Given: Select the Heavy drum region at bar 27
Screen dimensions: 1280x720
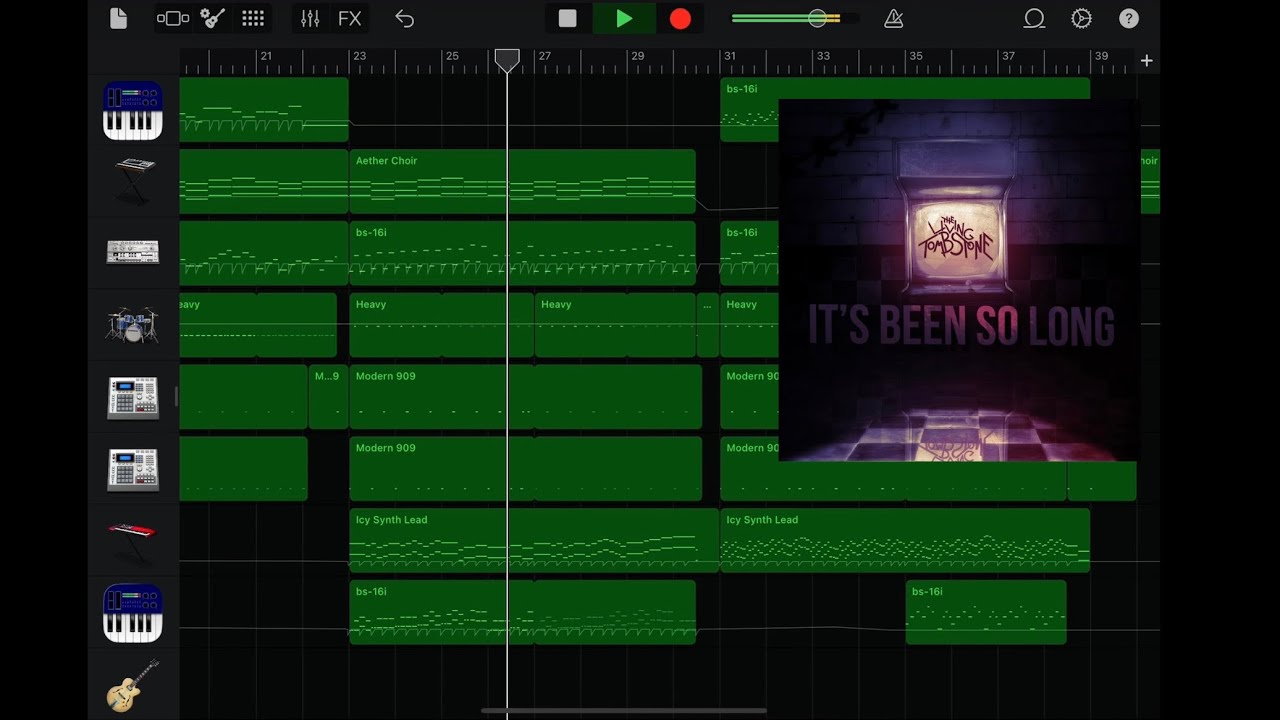Looking at the screenshot, I should 615,325.
